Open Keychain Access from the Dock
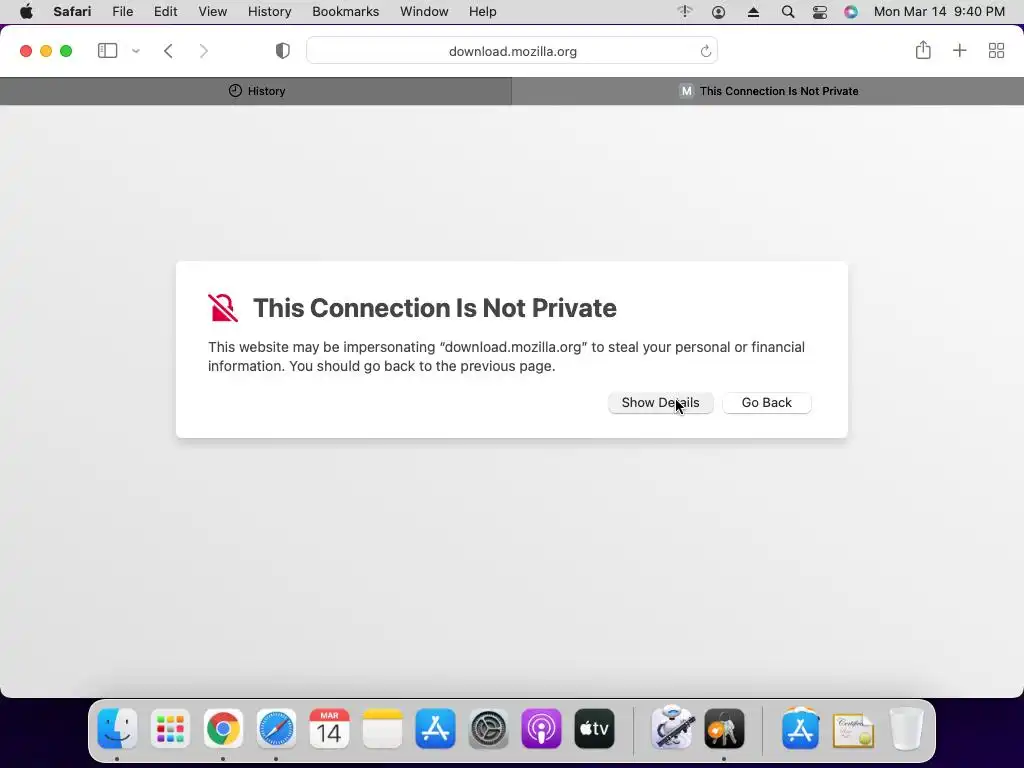1024x768 pixels. pyautogui.click(x=724, y=728)
